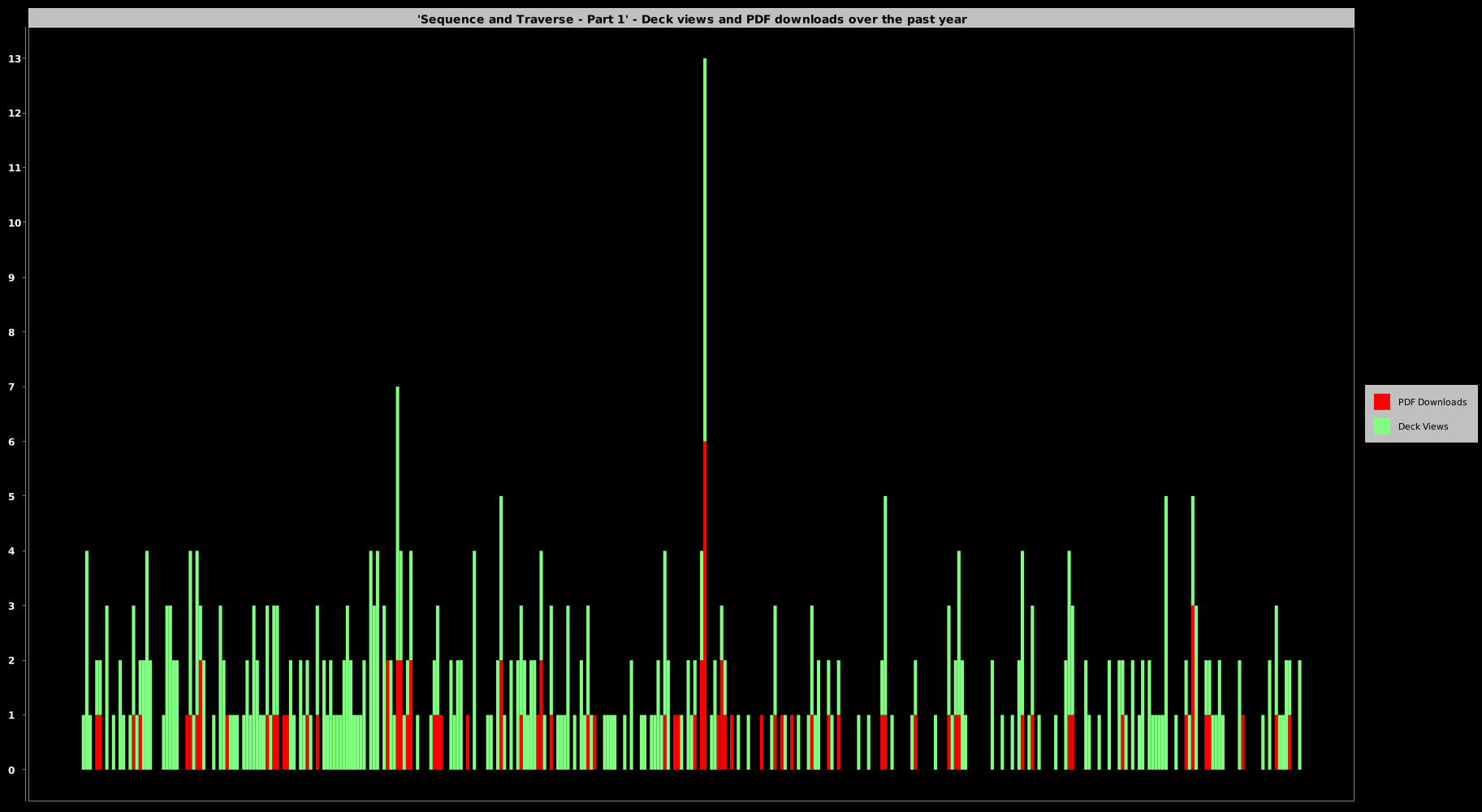Select the 'PDF Downloads' legend label
The width and height of the screenshot is (1482, 812).
[1432, 402]
